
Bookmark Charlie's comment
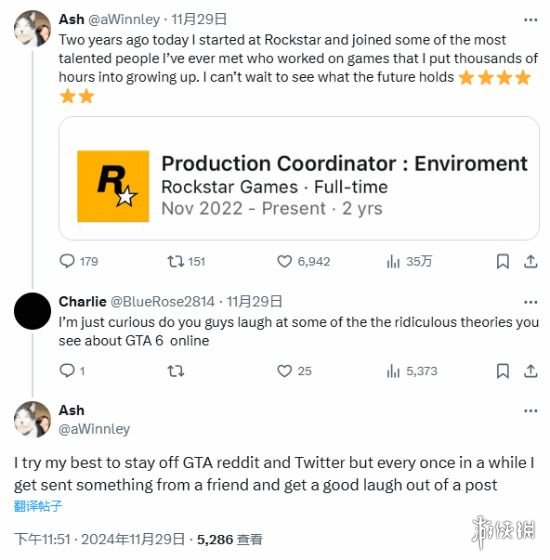(x=503, y=371)
